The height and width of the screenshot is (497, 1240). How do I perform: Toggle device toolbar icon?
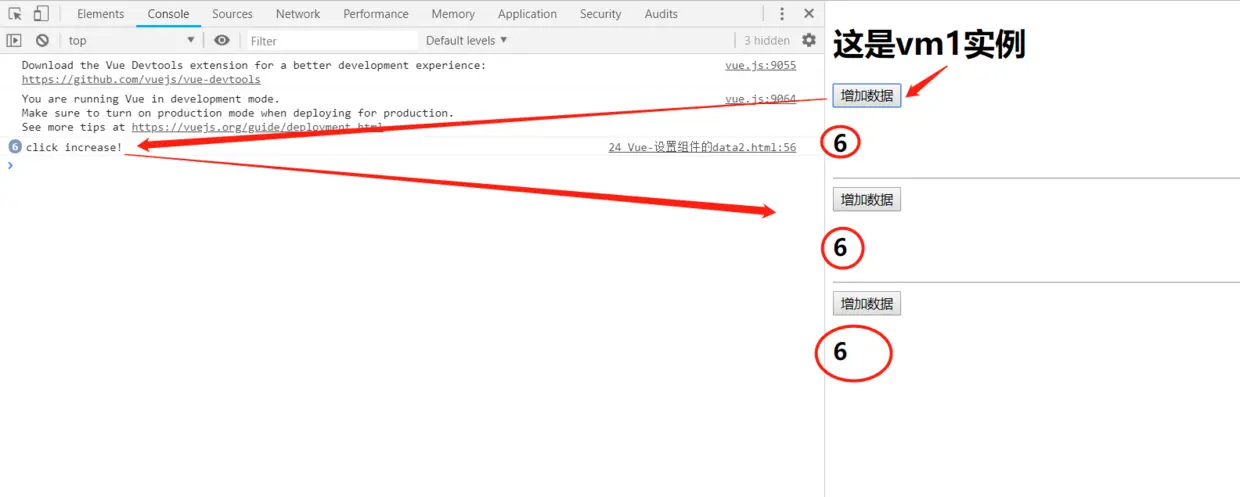coord(40,14)
